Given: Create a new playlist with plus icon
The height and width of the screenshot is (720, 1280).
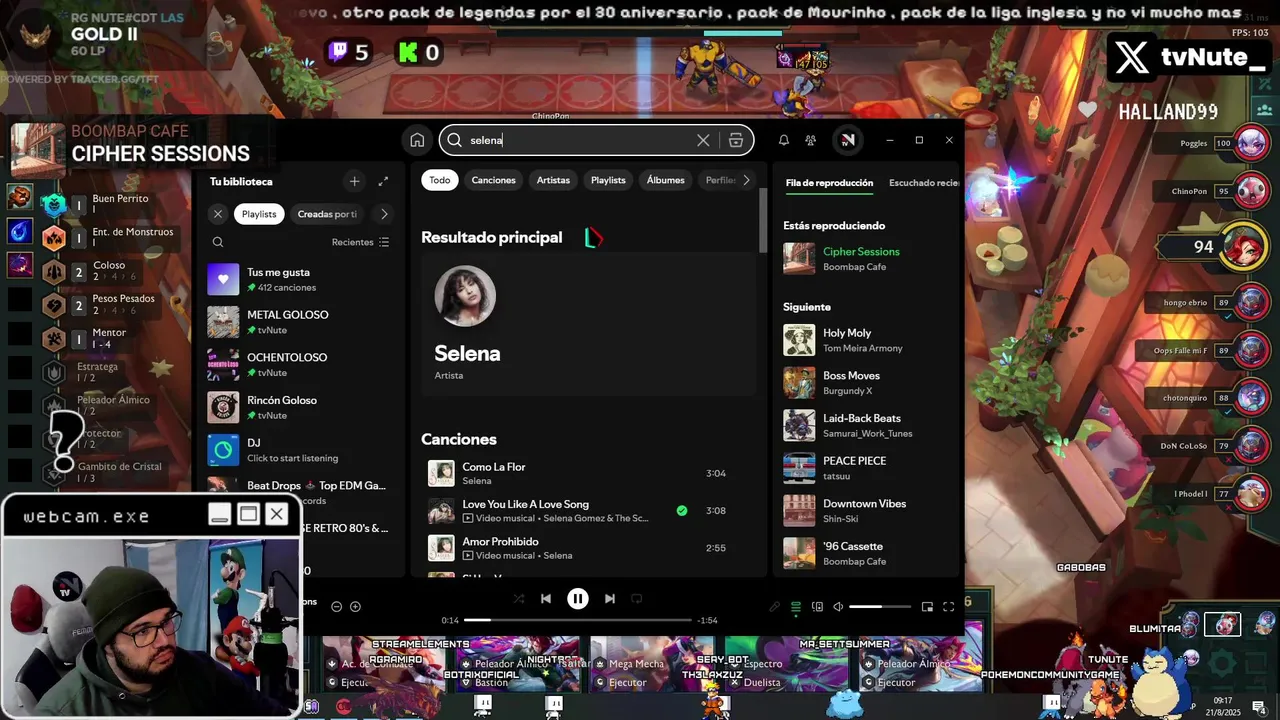Looking at the screenshot, I should click(x=354, y=181).
